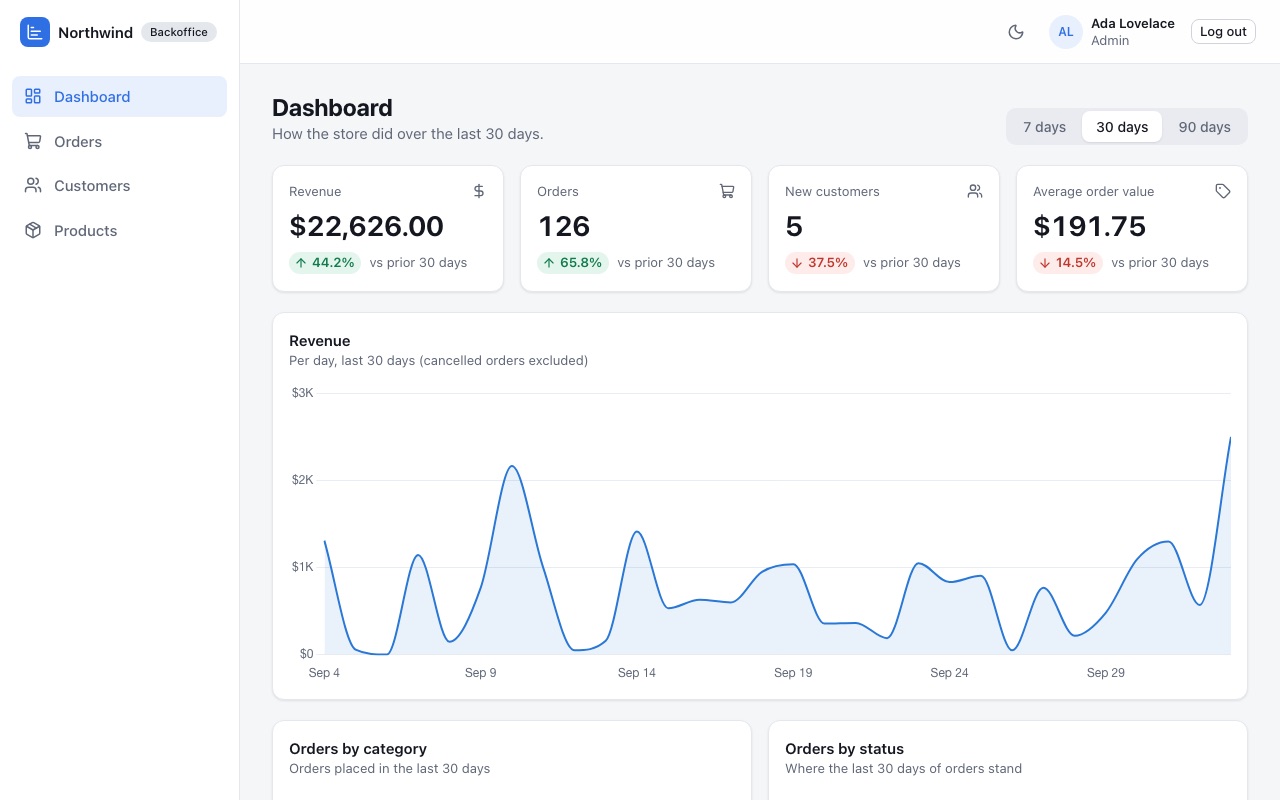Click the Customers people icon in sidebar
Image resolution: width=1280 pixels, height=800 pixels.
(33, 186)
